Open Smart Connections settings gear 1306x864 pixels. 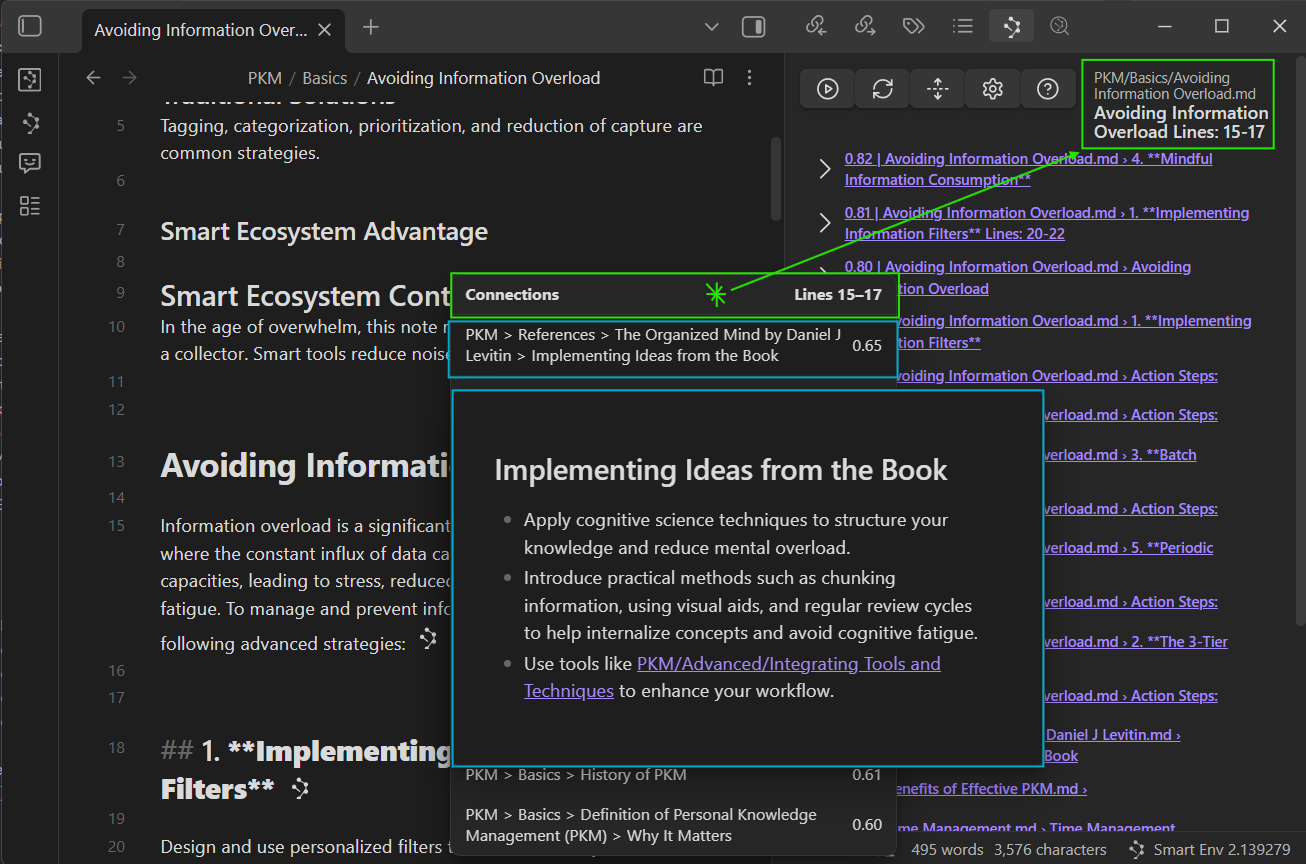992,89
